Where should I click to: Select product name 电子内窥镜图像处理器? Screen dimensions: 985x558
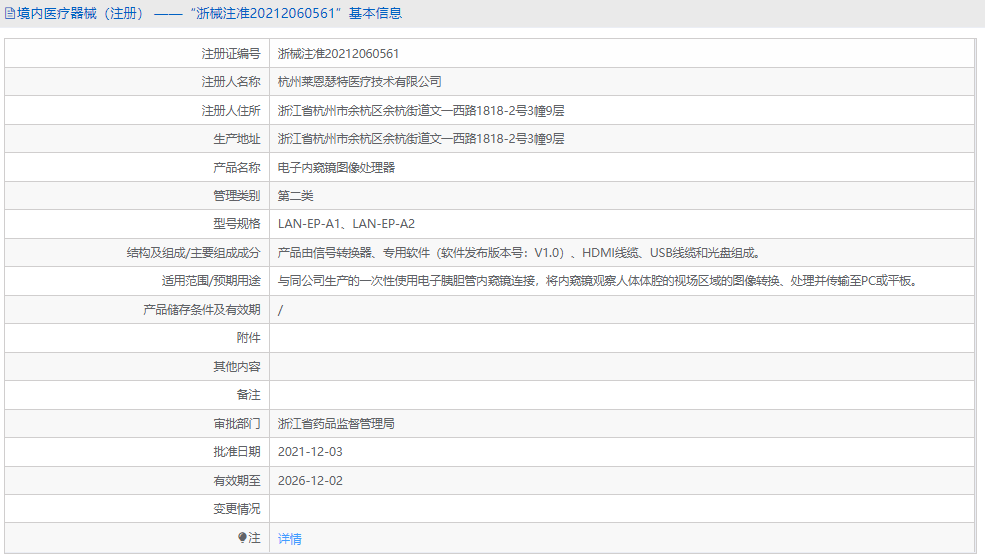point(336,168)
